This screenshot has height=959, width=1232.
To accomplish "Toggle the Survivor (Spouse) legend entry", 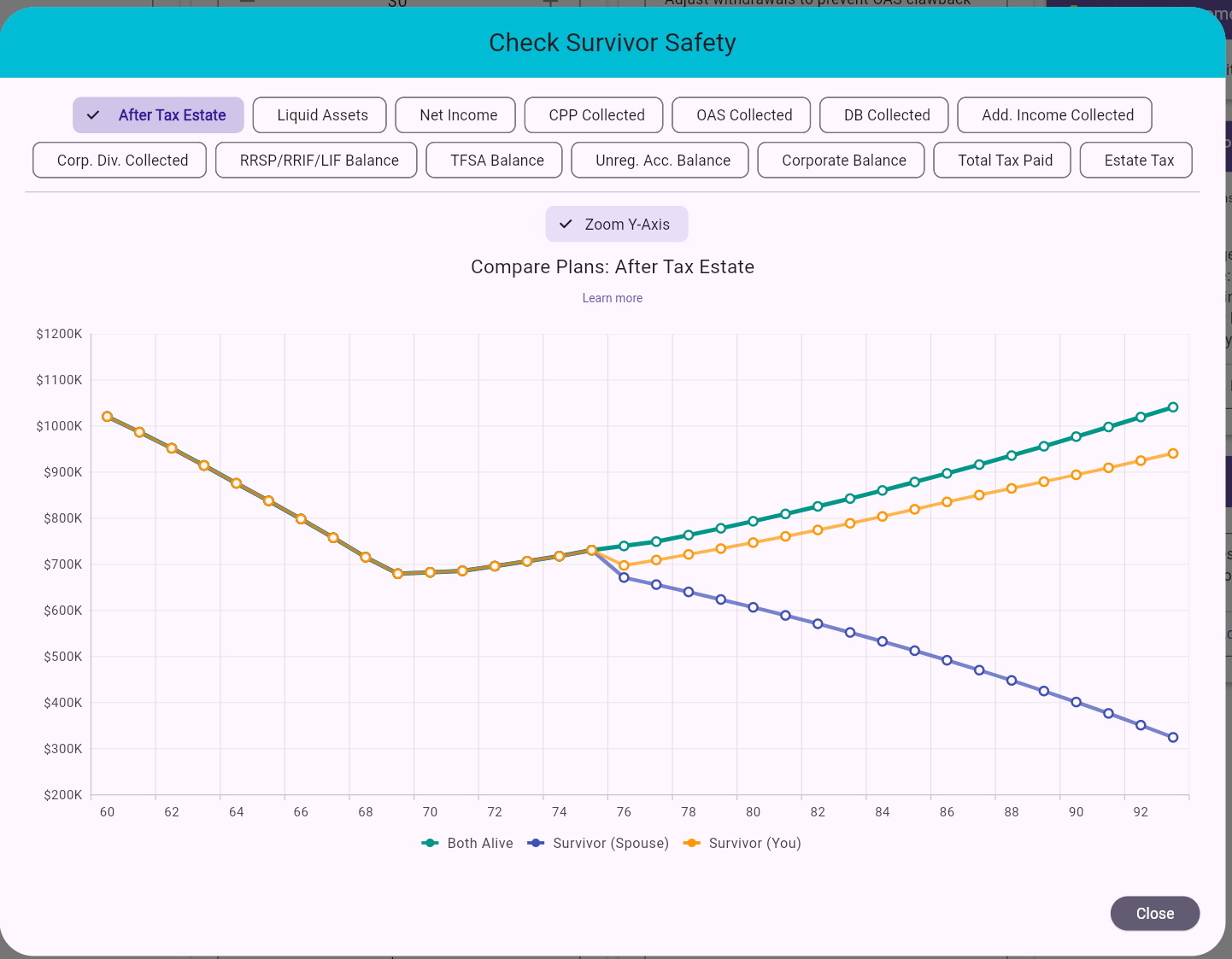I will point(598,843).
